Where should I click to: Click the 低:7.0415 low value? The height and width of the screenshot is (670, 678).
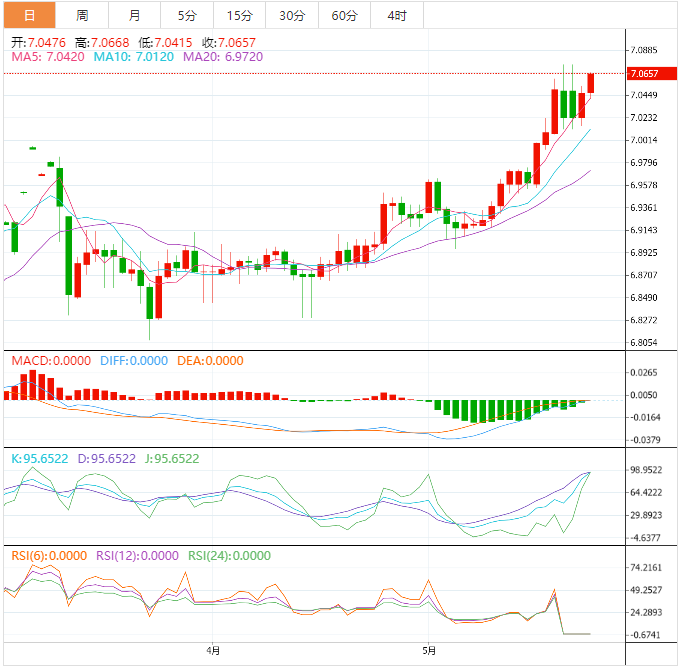[165, 42]
